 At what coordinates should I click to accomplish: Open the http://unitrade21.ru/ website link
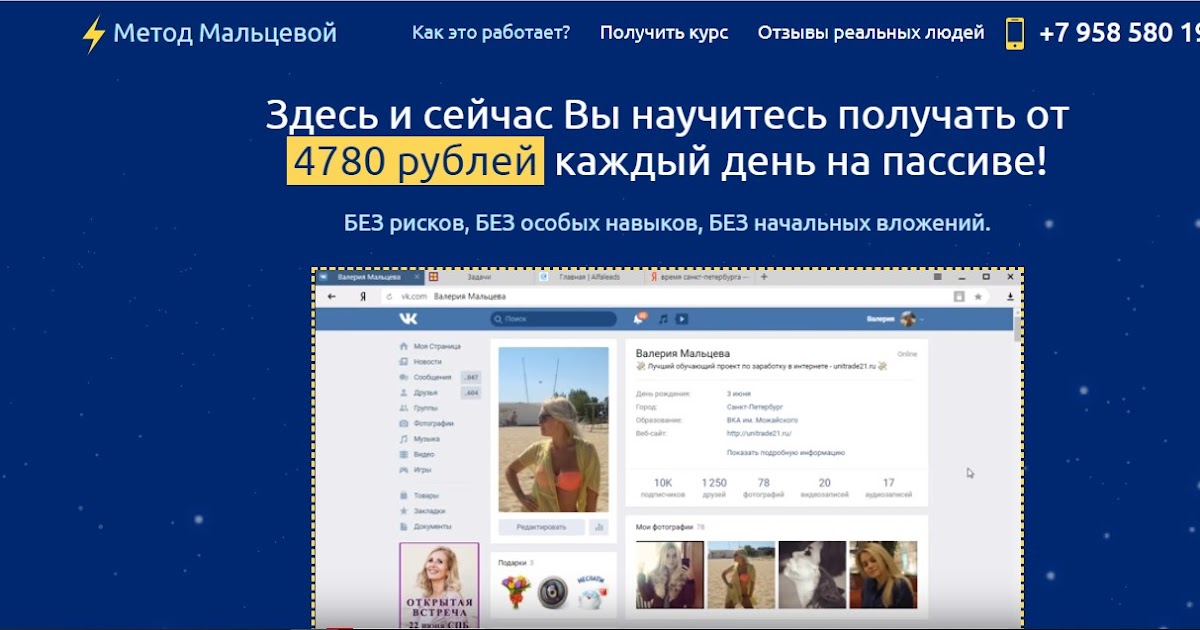pyautogui.click(x=759, y=433)
